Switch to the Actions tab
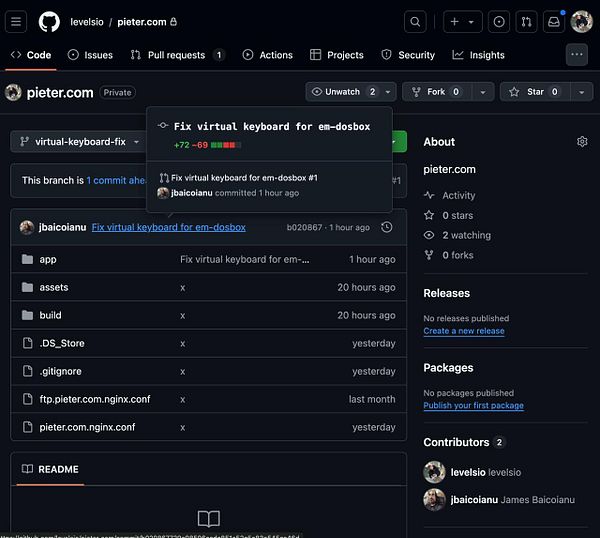The image size is (600, 538). coord(267,55)
